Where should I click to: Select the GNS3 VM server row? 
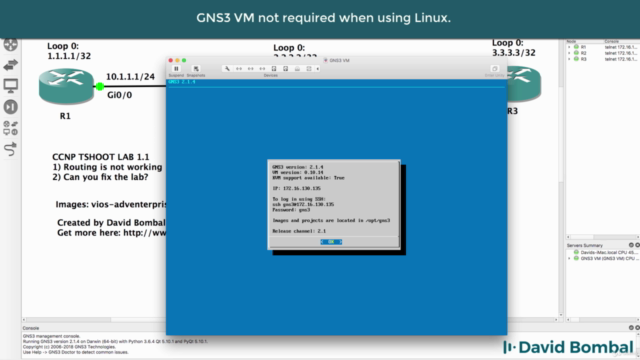602,258
